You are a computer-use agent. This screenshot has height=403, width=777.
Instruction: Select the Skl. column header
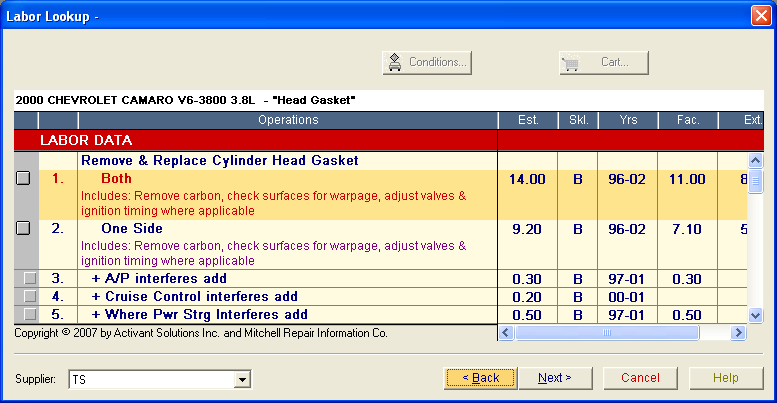click(x=577, y=120)
